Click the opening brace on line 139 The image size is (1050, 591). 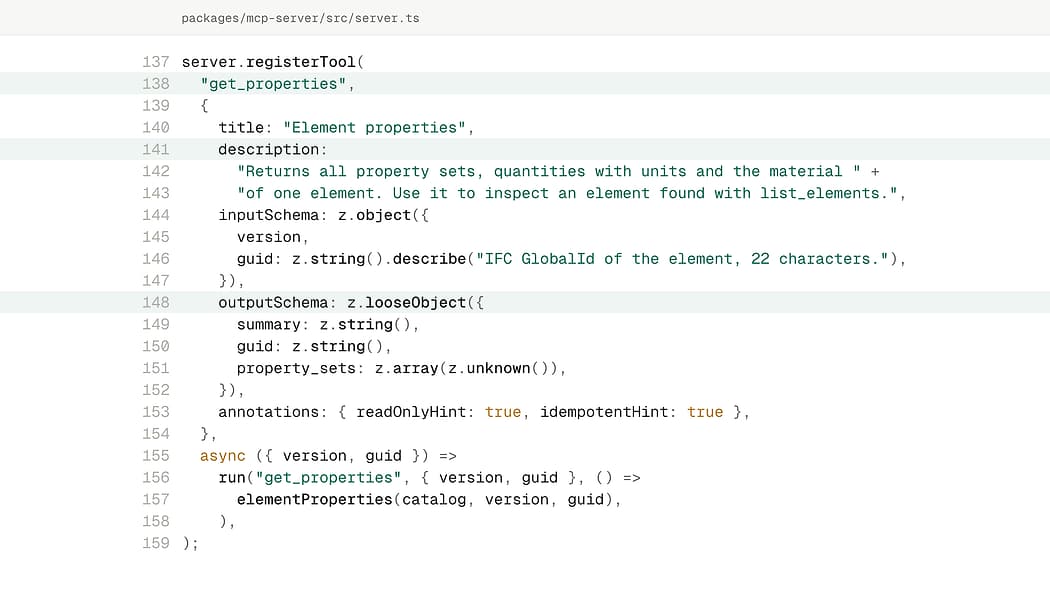[204, 106]
